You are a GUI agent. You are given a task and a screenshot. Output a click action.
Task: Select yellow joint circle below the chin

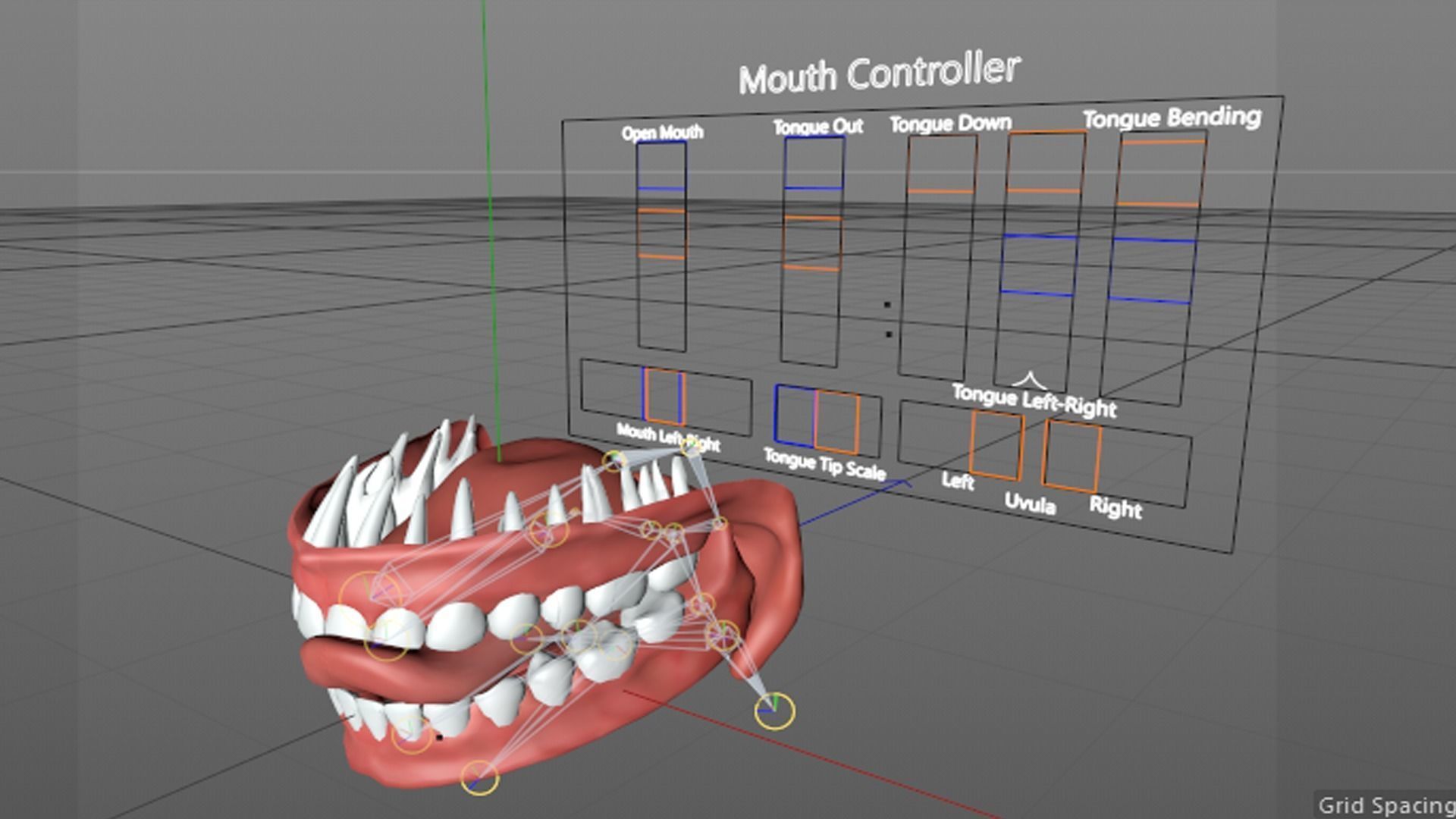pyautogui.click(x=479, y=777)
